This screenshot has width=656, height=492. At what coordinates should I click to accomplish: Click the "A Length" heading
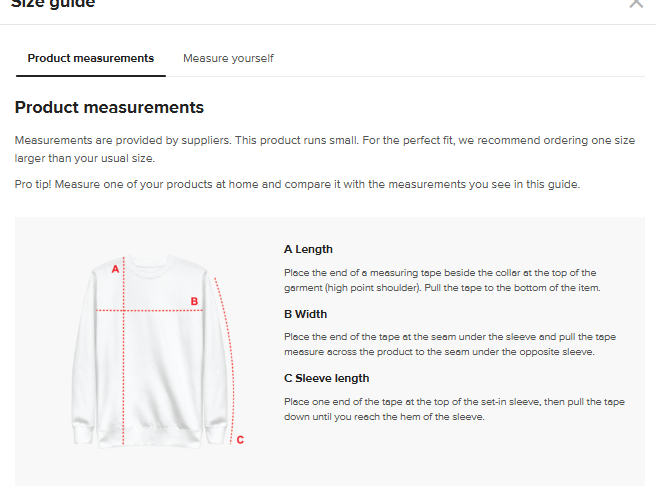click(x=308, y=249)
